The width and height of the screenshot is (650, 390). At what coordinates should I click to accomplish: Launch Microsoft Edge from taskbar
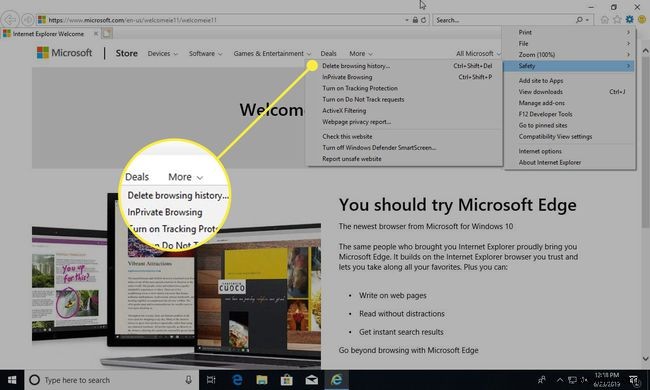[237, 380]
